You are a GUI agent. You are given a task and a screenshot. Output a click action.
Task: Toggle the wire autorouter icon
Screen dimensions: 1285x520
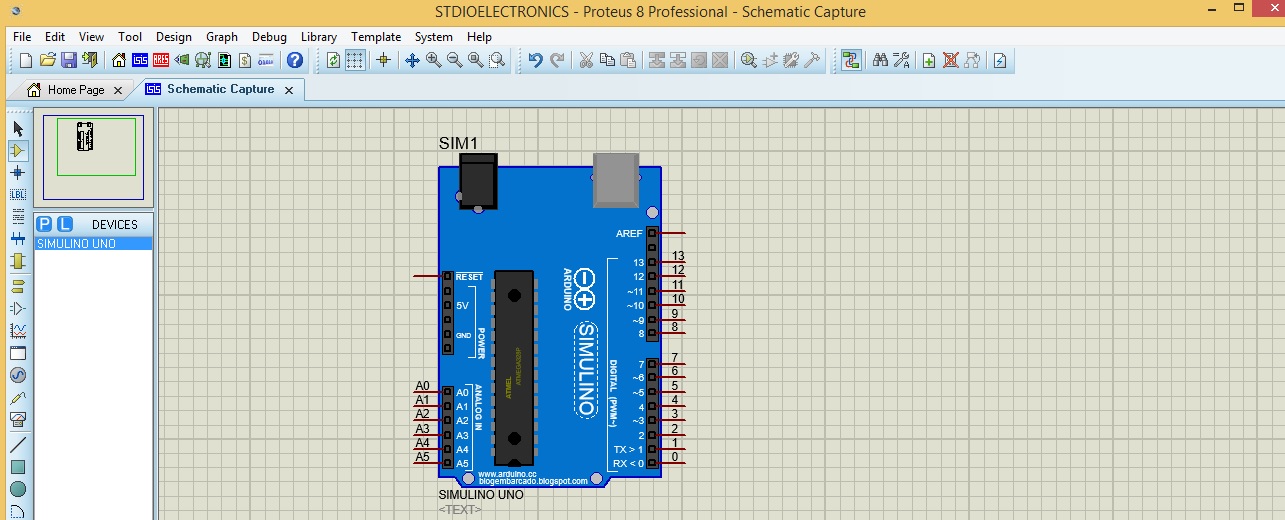pos(851,60)
